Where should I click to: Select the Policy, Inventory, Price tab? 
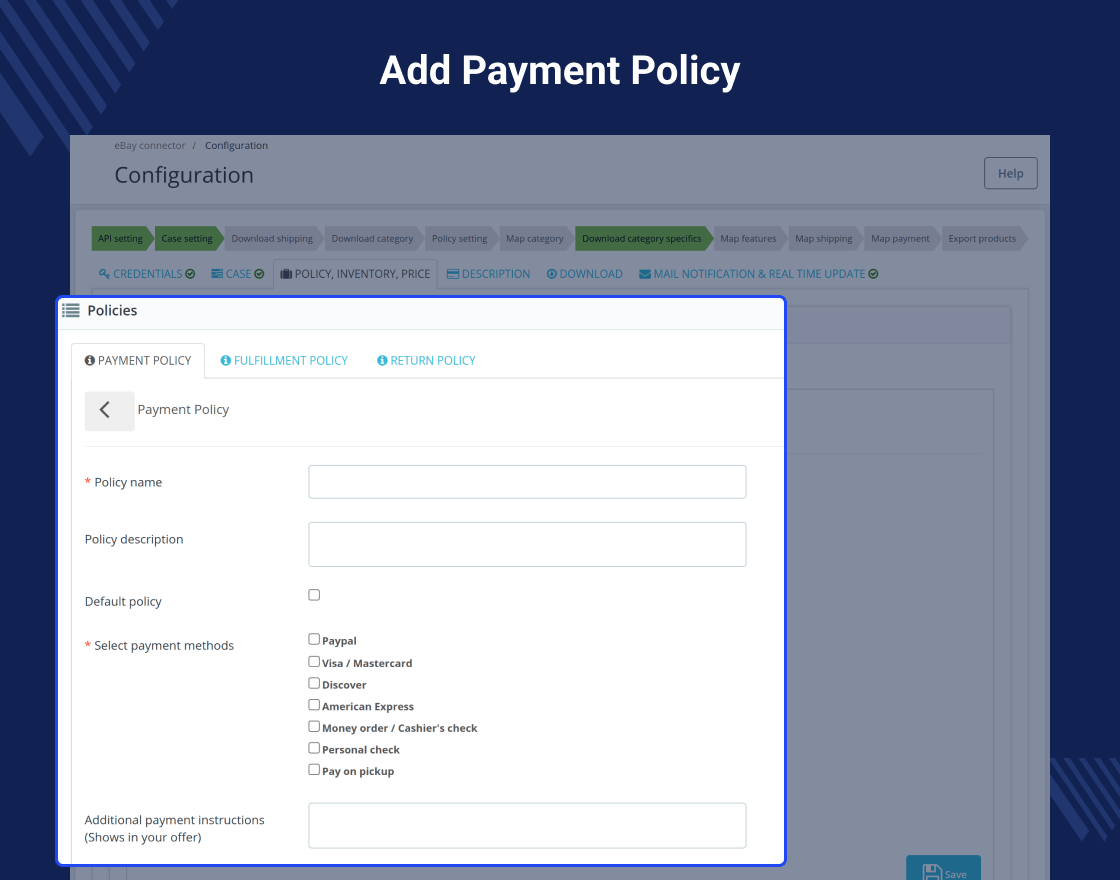pyautogui.click(x=356, y=274)
